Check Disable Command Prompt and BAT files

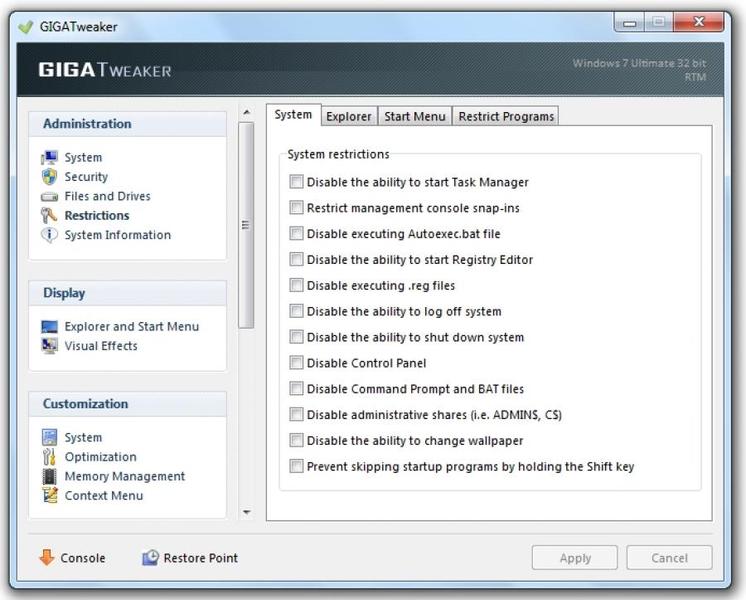click(296, 388)
